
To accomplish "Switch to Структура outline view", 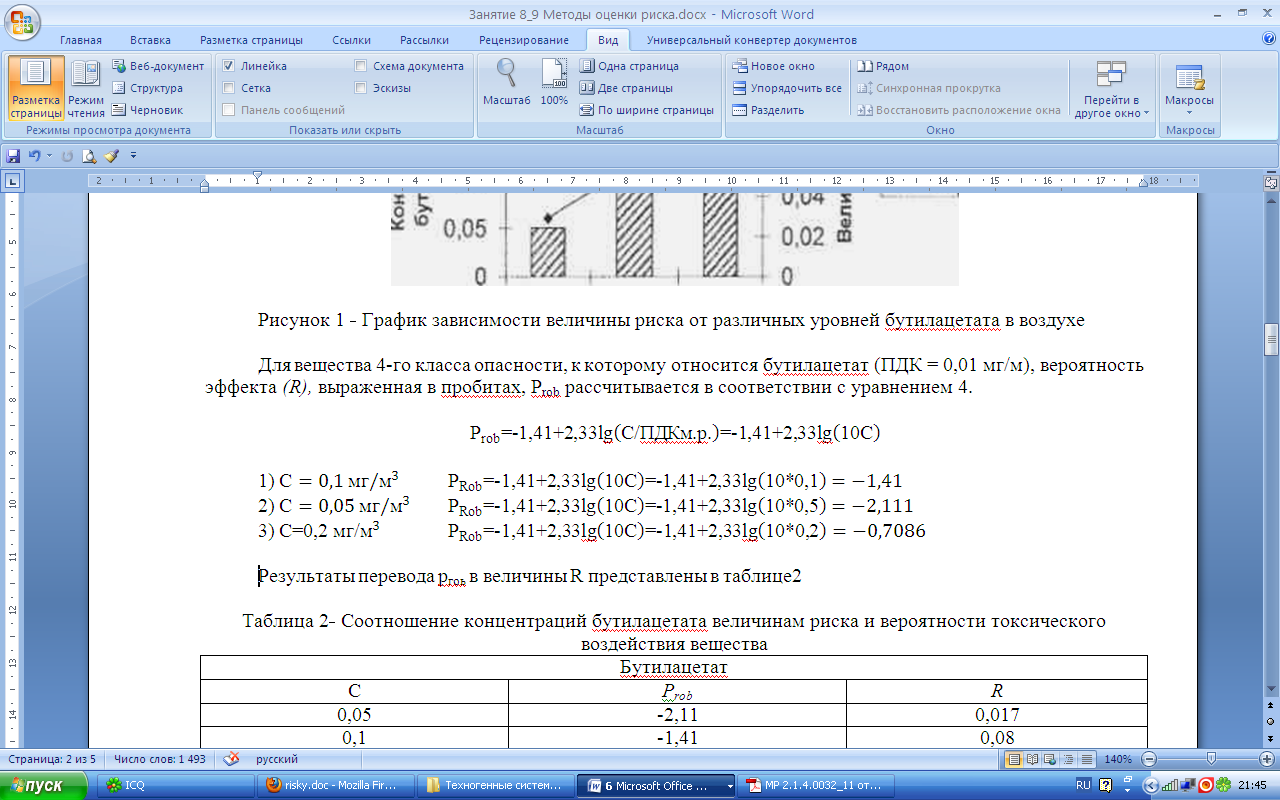I will 148,88.
